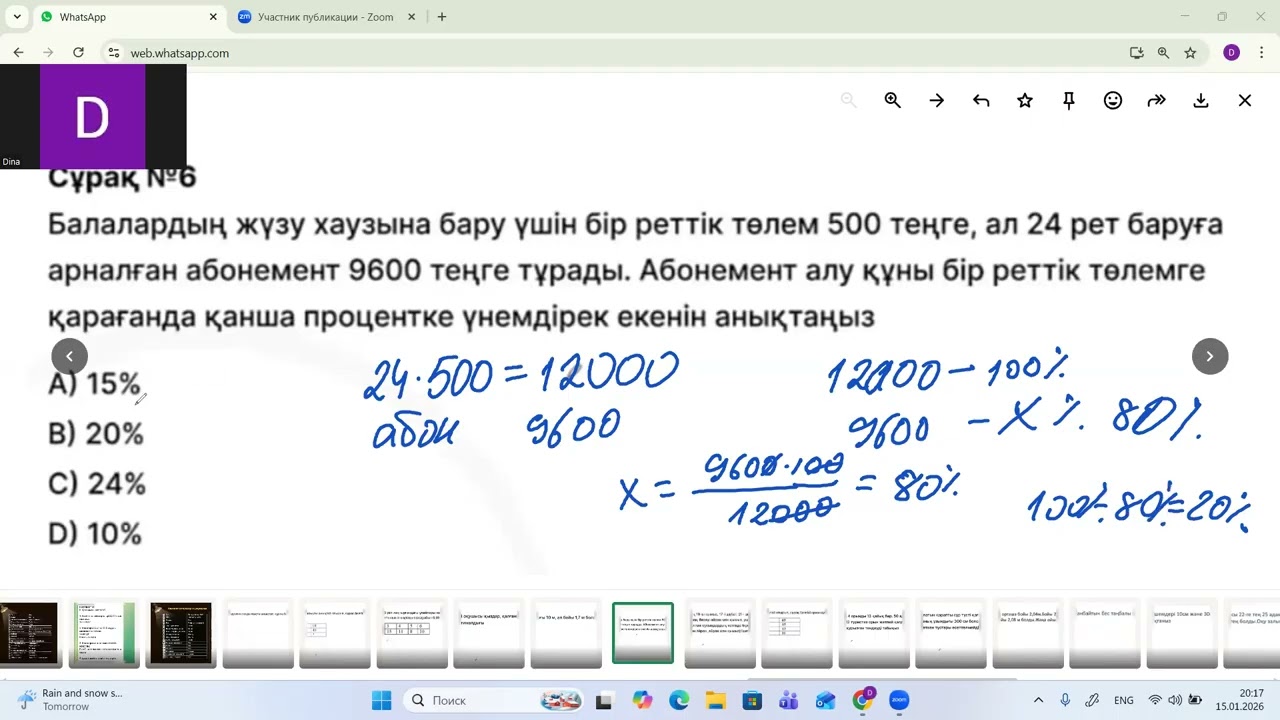Screen dimensions: 1280x720
Task: Go back in the browser
Action: [x=18, y=52]
